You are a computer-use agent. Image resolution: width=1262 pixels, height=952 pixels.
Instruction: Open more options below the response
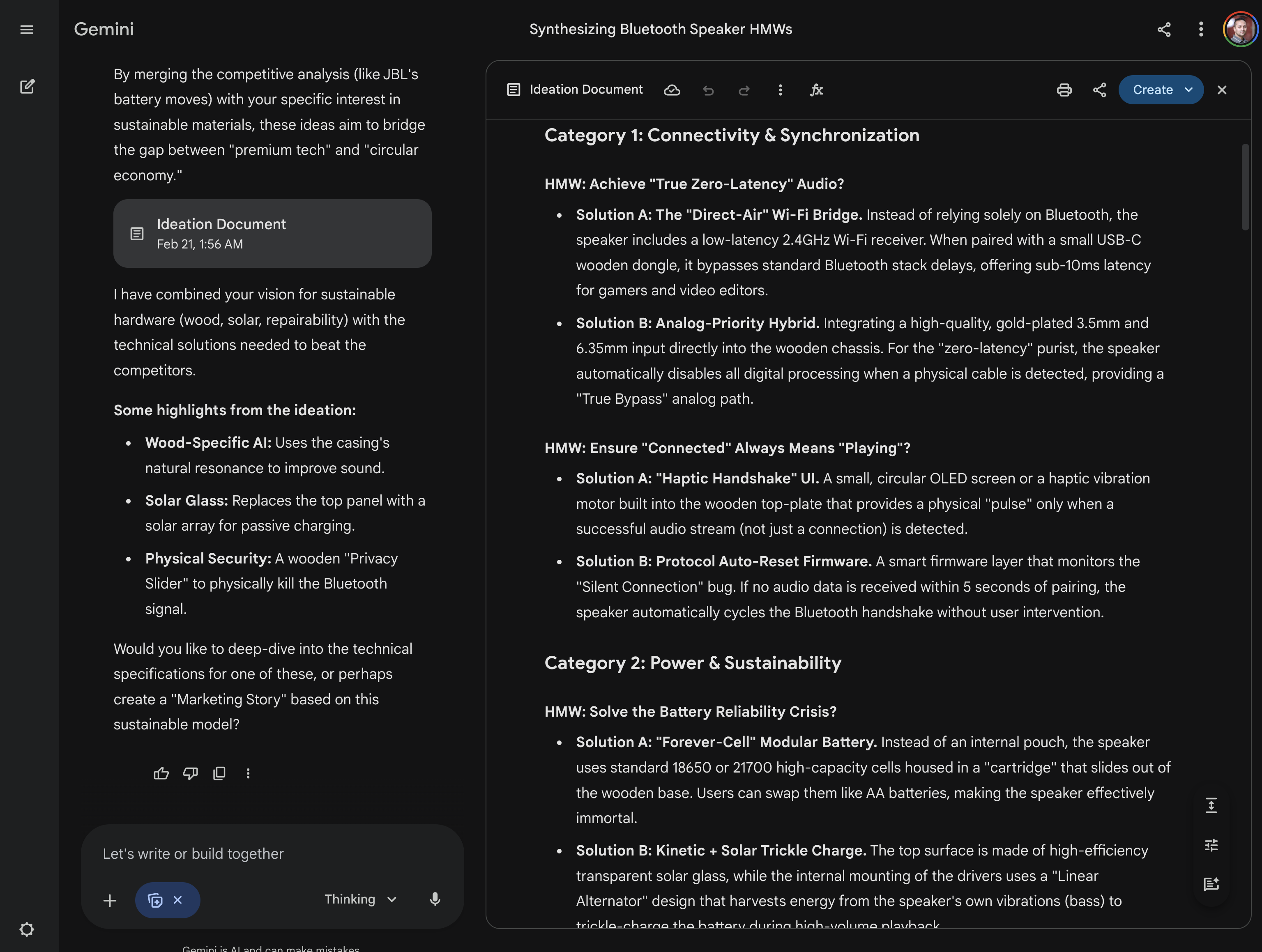248,773
